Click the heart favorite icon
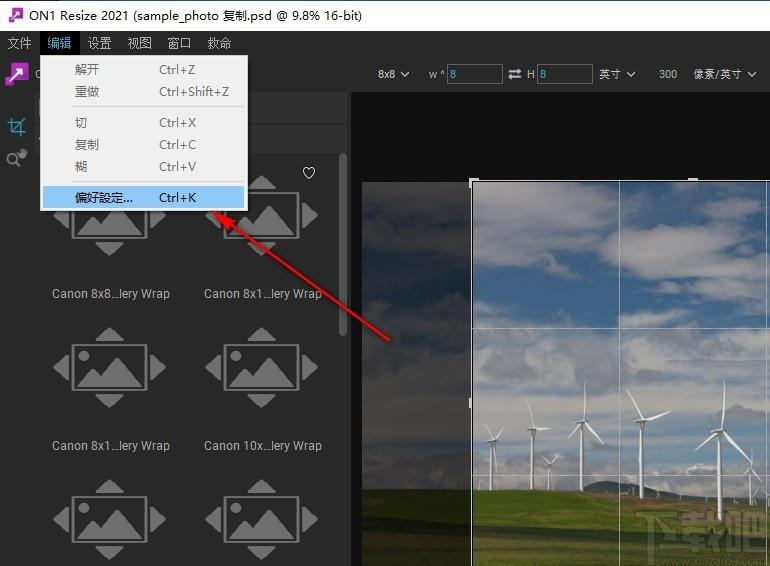Image resolution: width=770 pixels, height=566 pixels. tap(309, 173)
